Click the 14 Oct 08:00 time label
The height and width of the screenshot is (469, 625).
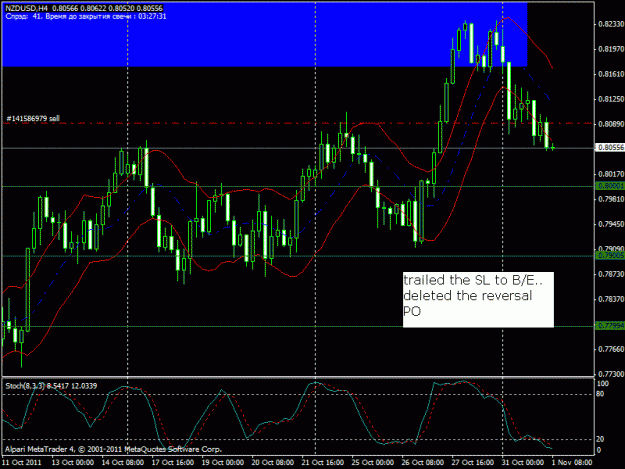123,462
